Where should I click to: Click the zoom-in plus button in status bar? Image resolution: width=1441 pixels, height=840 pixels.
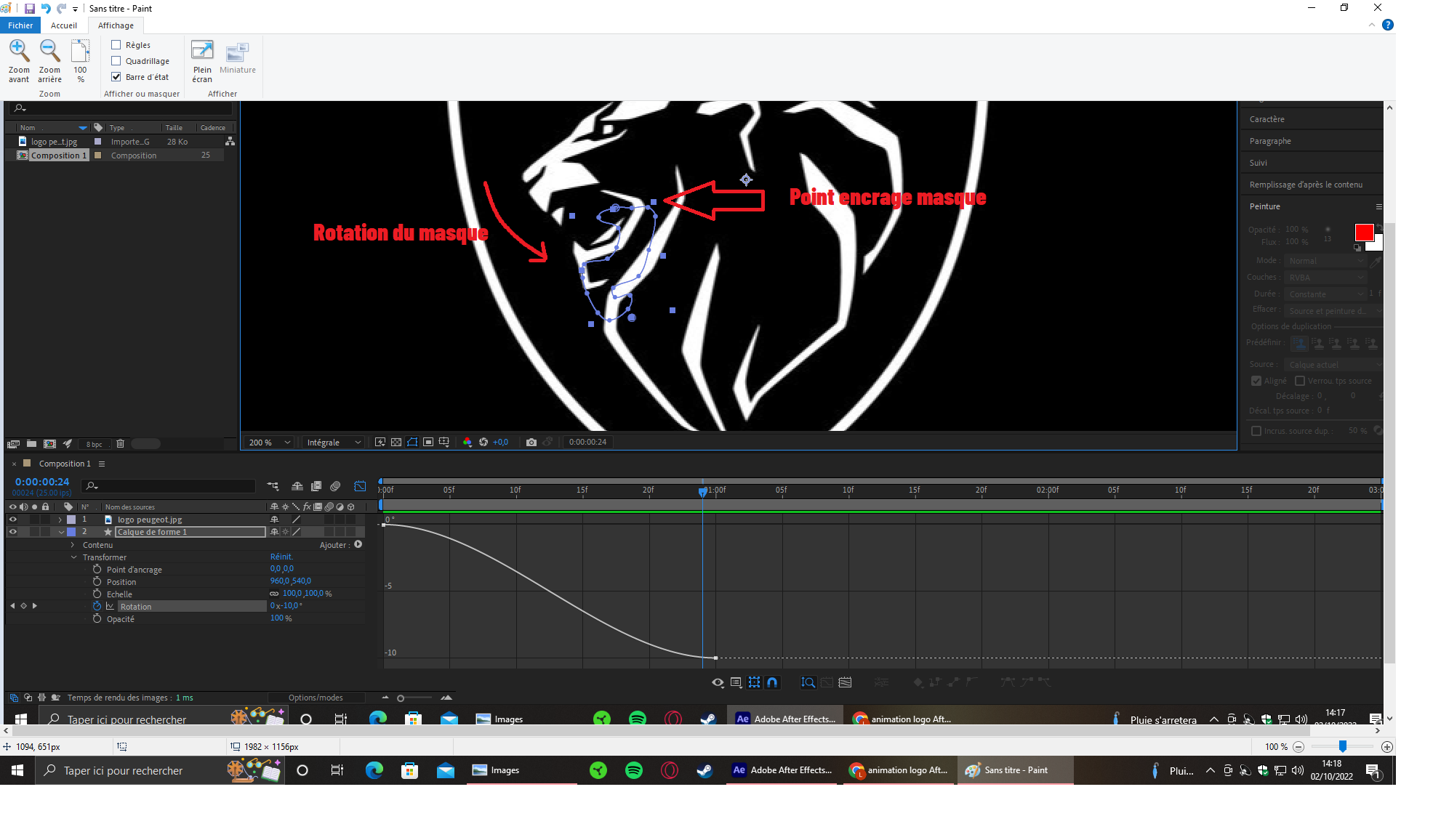click(x=1387, y=747)
